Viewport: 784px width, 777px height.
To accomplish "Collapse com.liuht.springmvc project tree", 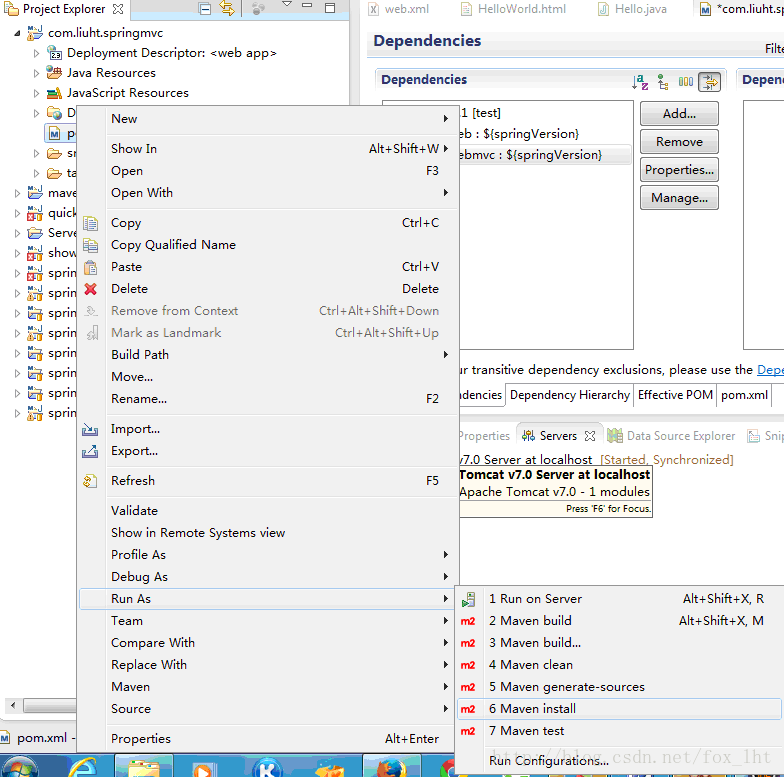I will (x=17, y=34).
